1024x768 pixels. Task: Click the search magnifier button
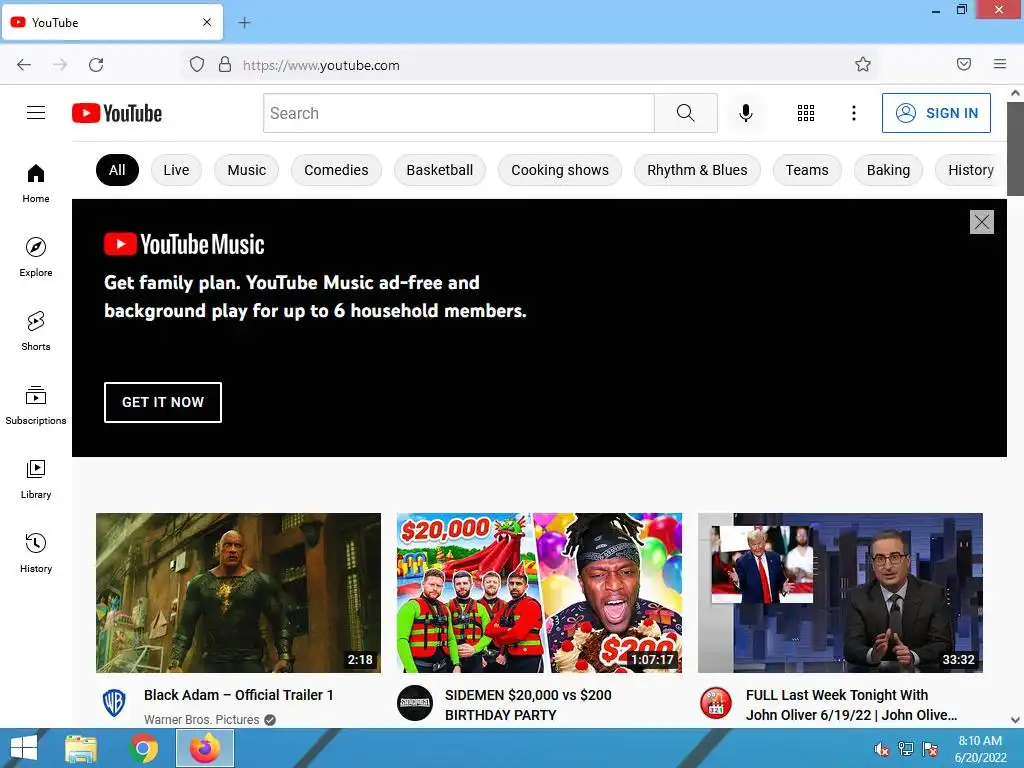(x=686, y=113)
